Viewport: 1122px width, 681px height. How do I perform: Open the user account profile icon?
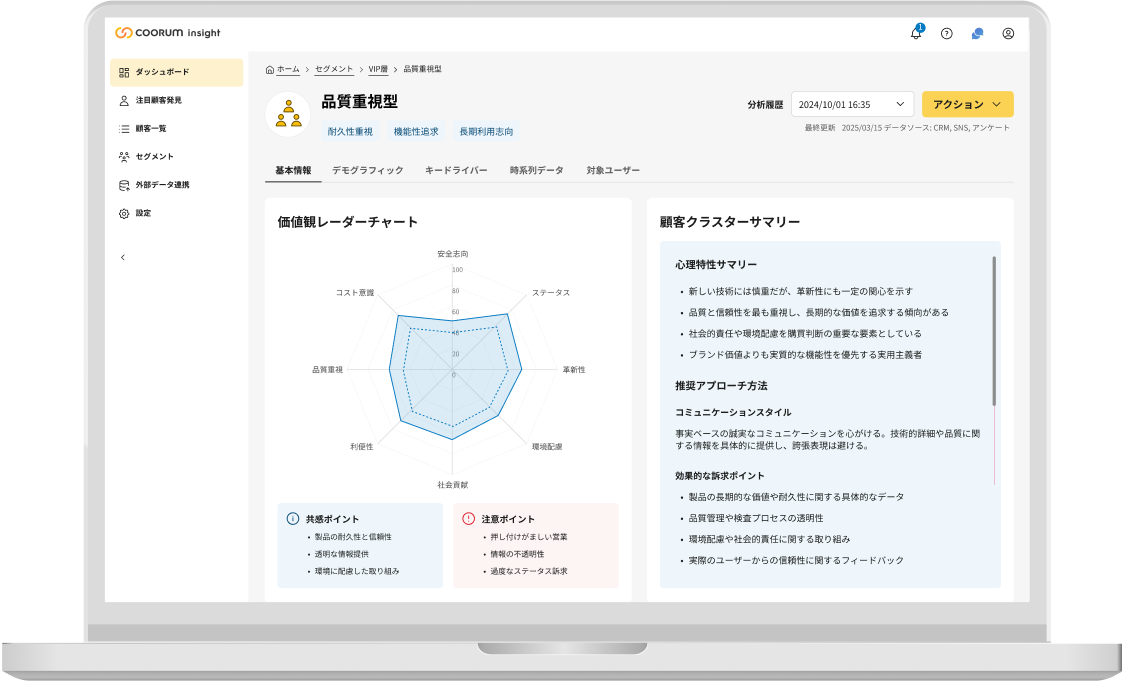coord(1008,34)
